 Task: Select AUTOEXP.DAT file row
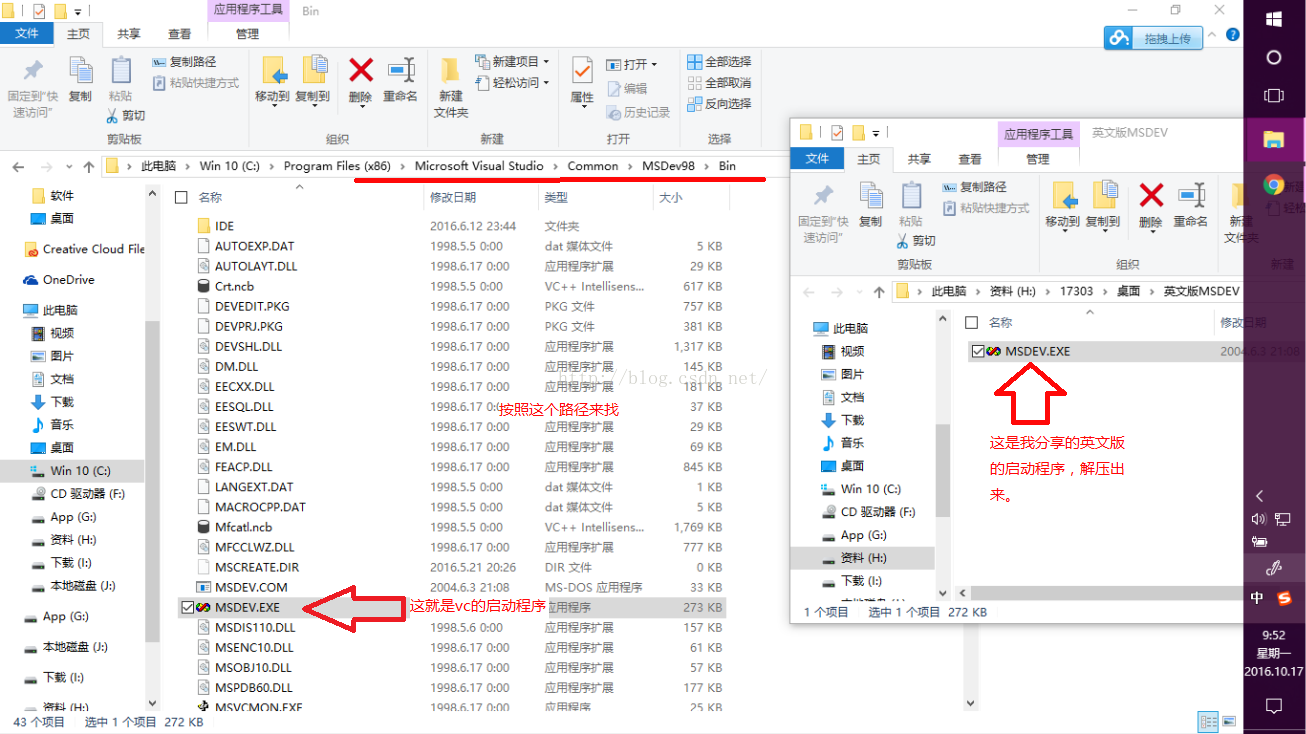coord(451,246)
